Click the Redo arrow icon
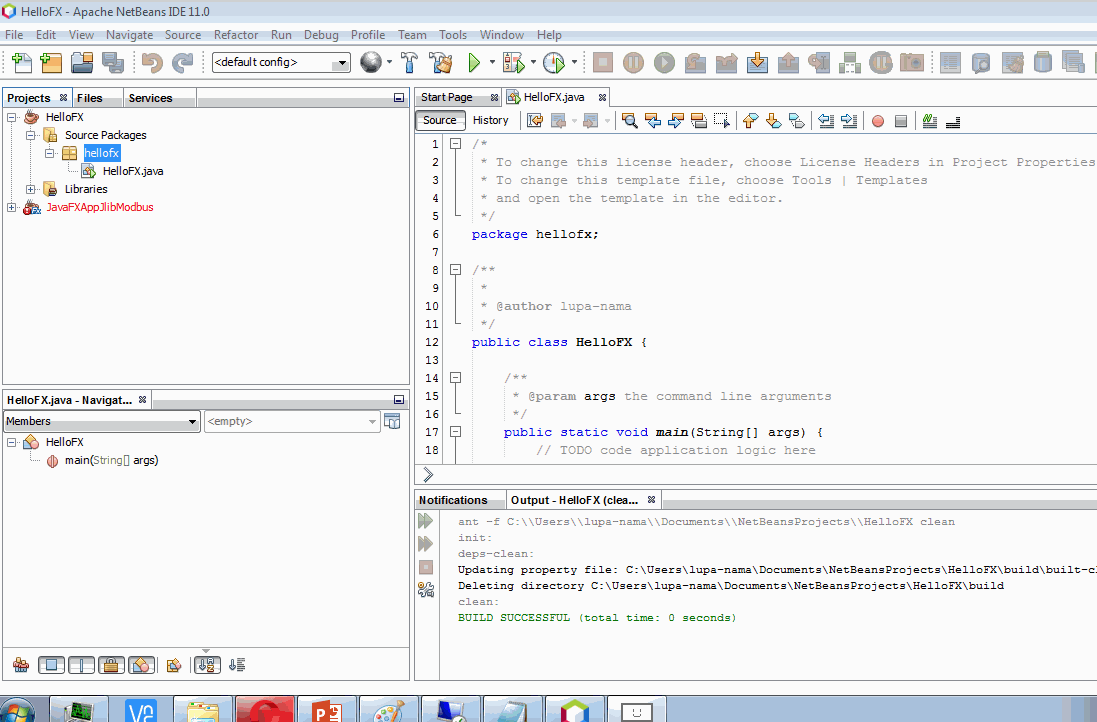The image size is (1097, 722). 183,63
